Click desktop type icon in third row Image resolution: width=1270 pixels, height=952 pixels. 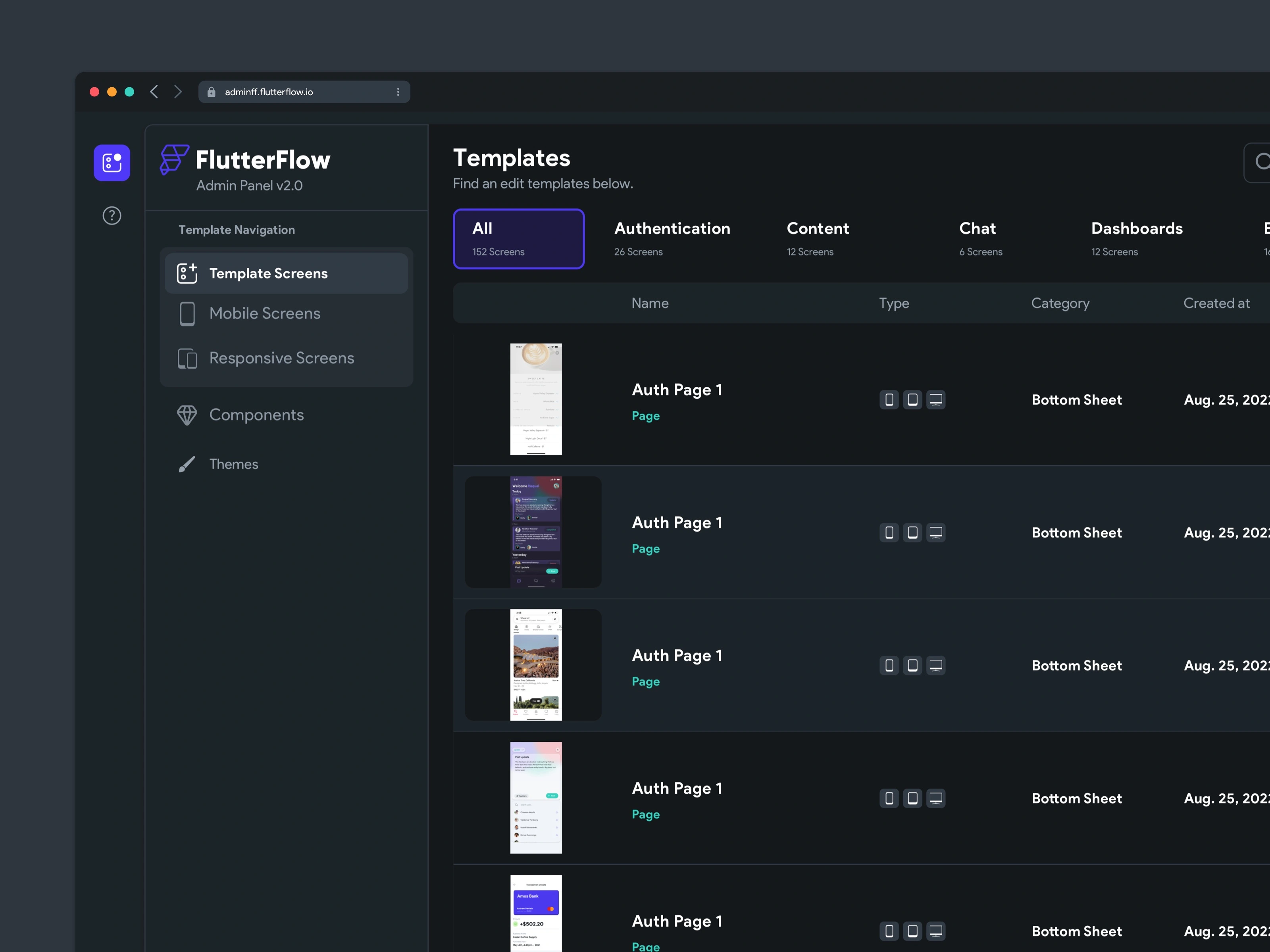click(936, 666)
